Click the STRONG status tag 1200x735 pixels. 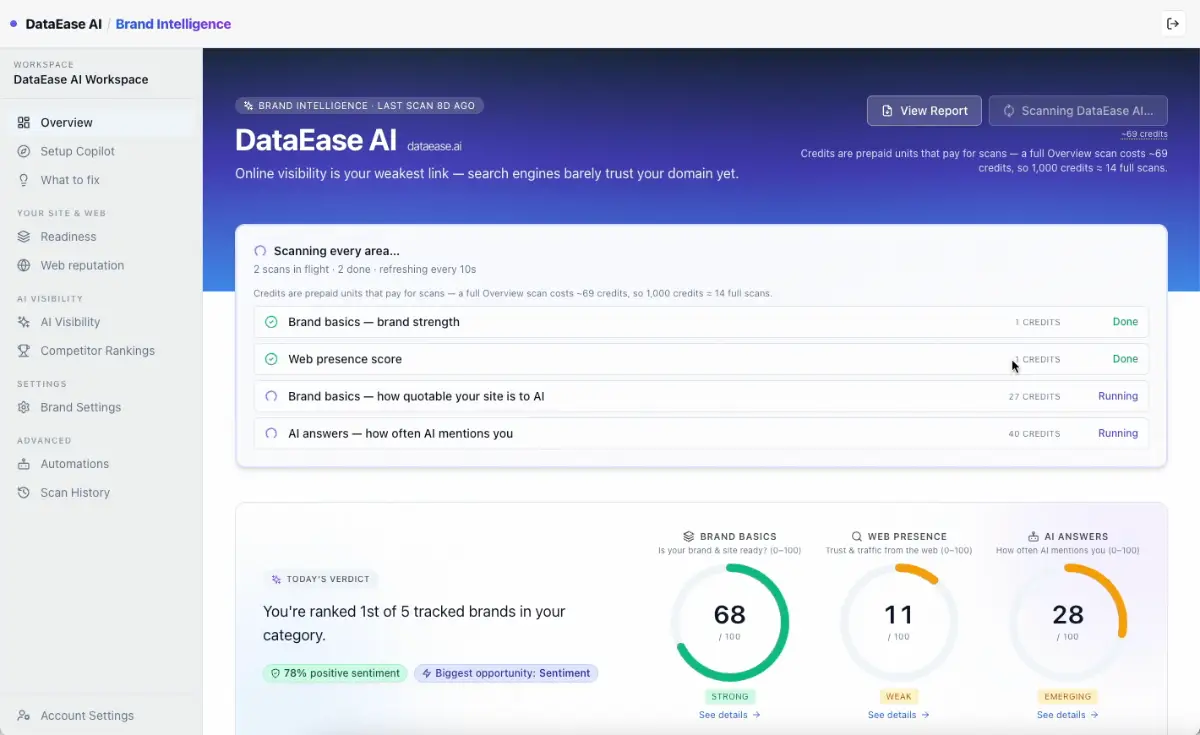tap(730, 696)
